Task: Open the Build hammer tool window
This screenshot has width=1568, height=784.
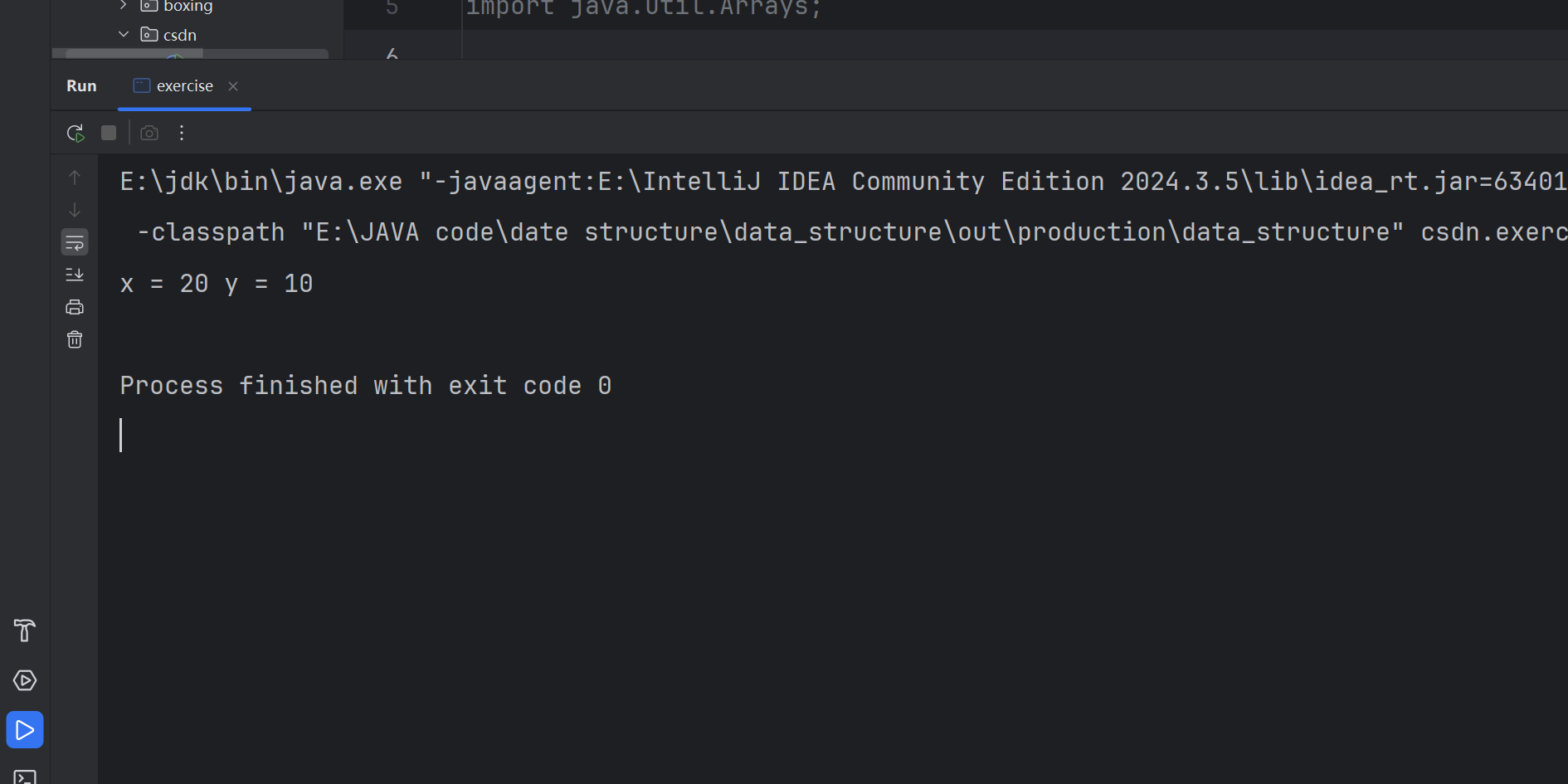Action: click(25, 631)
